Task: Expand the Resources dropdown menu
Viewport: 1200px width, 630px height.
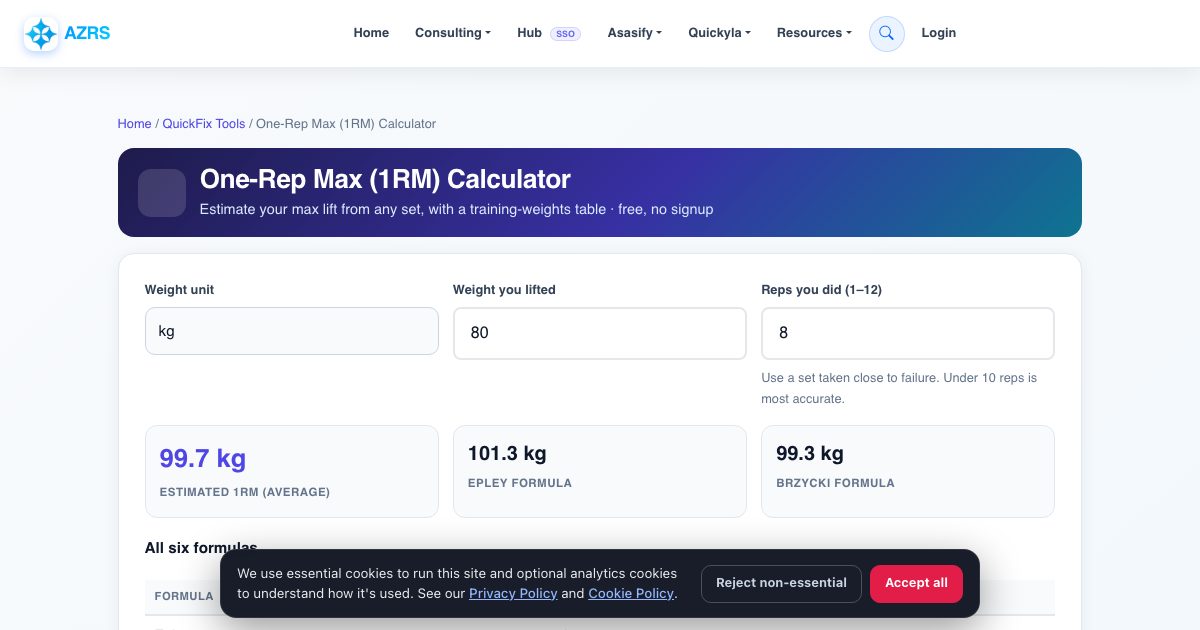Action: 814,33
